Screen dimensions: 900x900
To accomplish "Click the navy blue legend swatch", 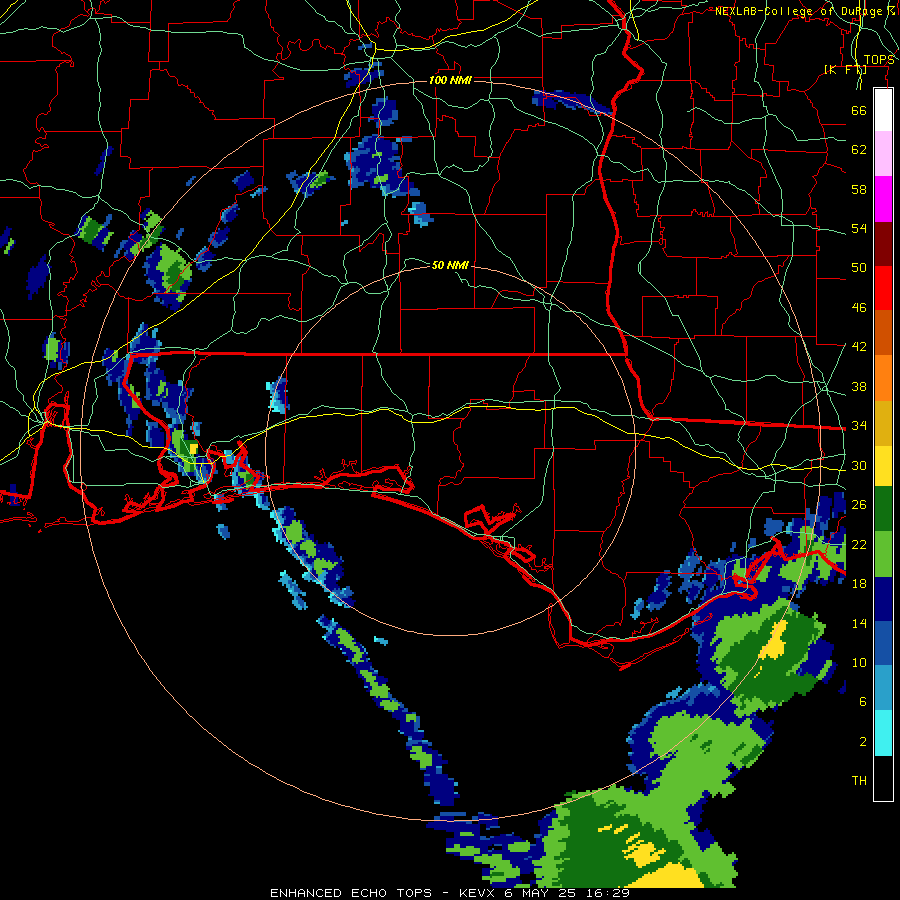I will coord(883,599).
